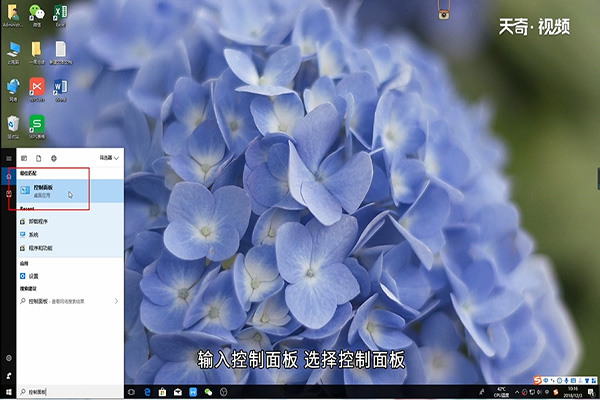Click the orange Sogou tray icon
This screenshot has width=600, height=400.
[x=556, y=392]
